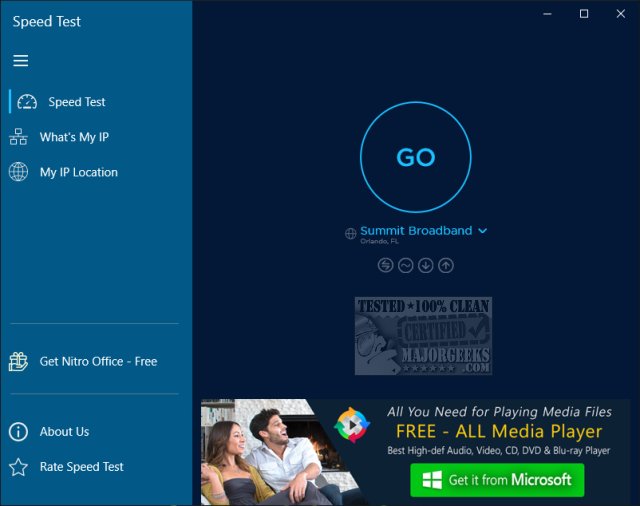The width and height of the screenshot is (640, 506).
Task: Click the jitter wave icon
Action: click(405, 266)
